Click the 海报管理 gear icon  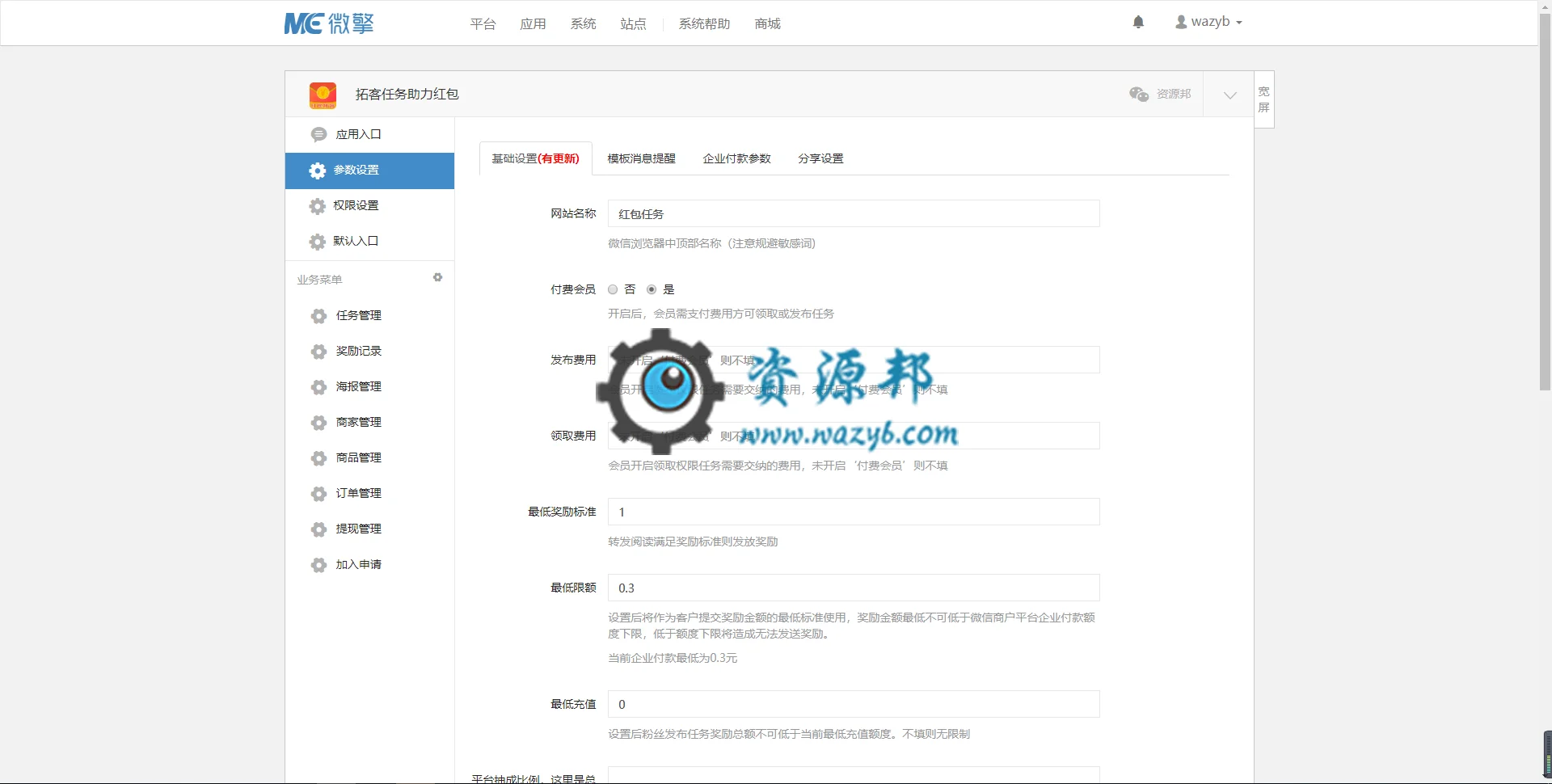[318, 387]
